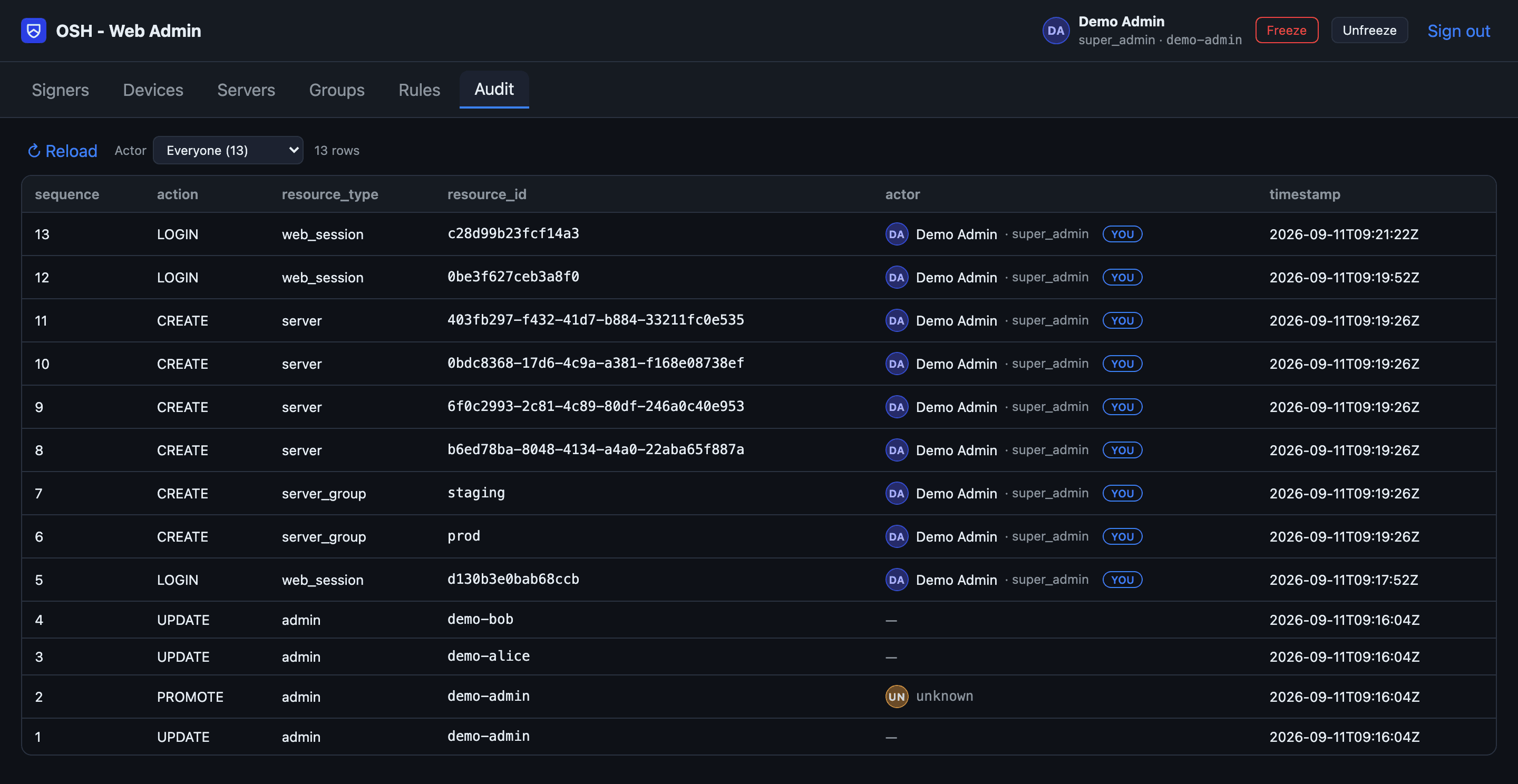Click the UN avatar for unknown actor
Screen dimensions: 1518x784
tap(896, 696)
